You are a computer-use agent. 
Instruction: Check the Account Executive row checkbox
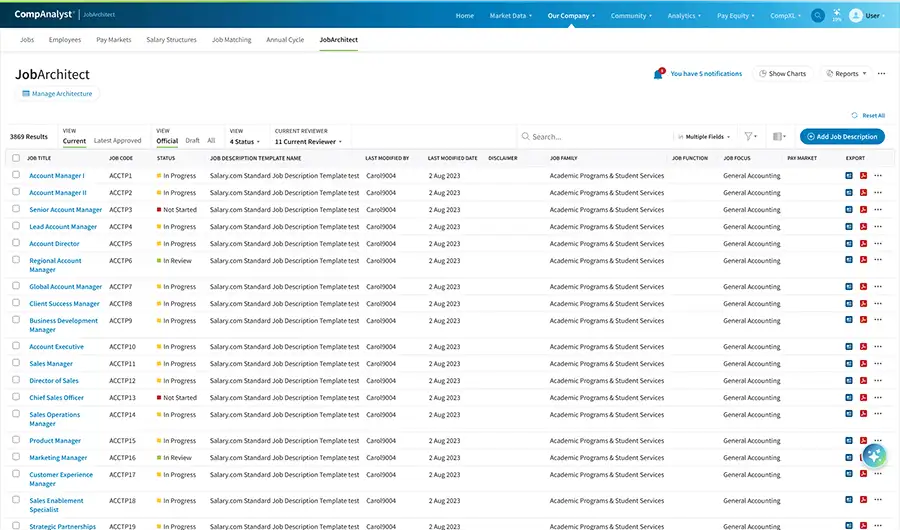(16, 346)
